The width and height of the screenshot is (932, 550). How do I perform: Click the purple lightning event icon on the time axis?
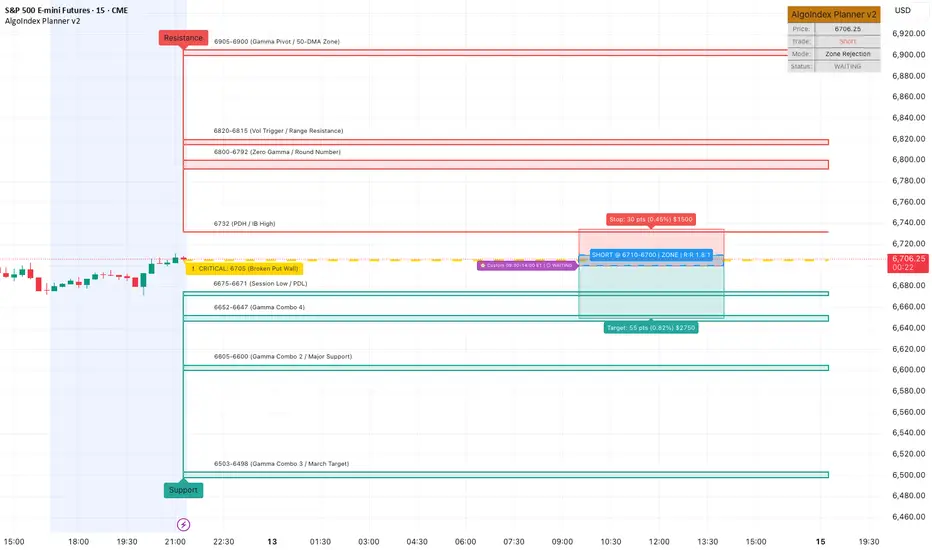[x=183, y=524]
